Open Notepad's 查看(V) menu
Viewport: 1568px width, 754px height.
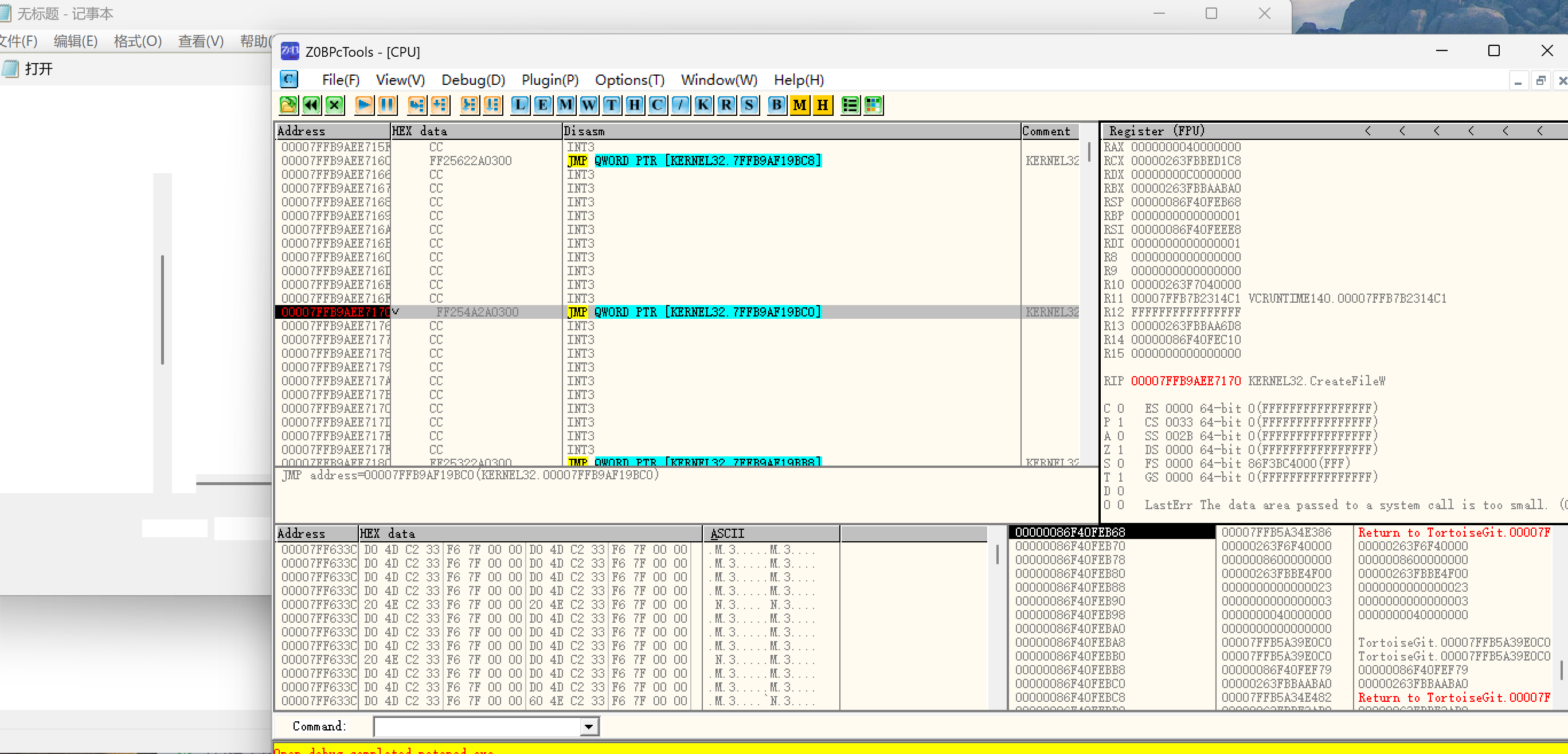(201, 41)
